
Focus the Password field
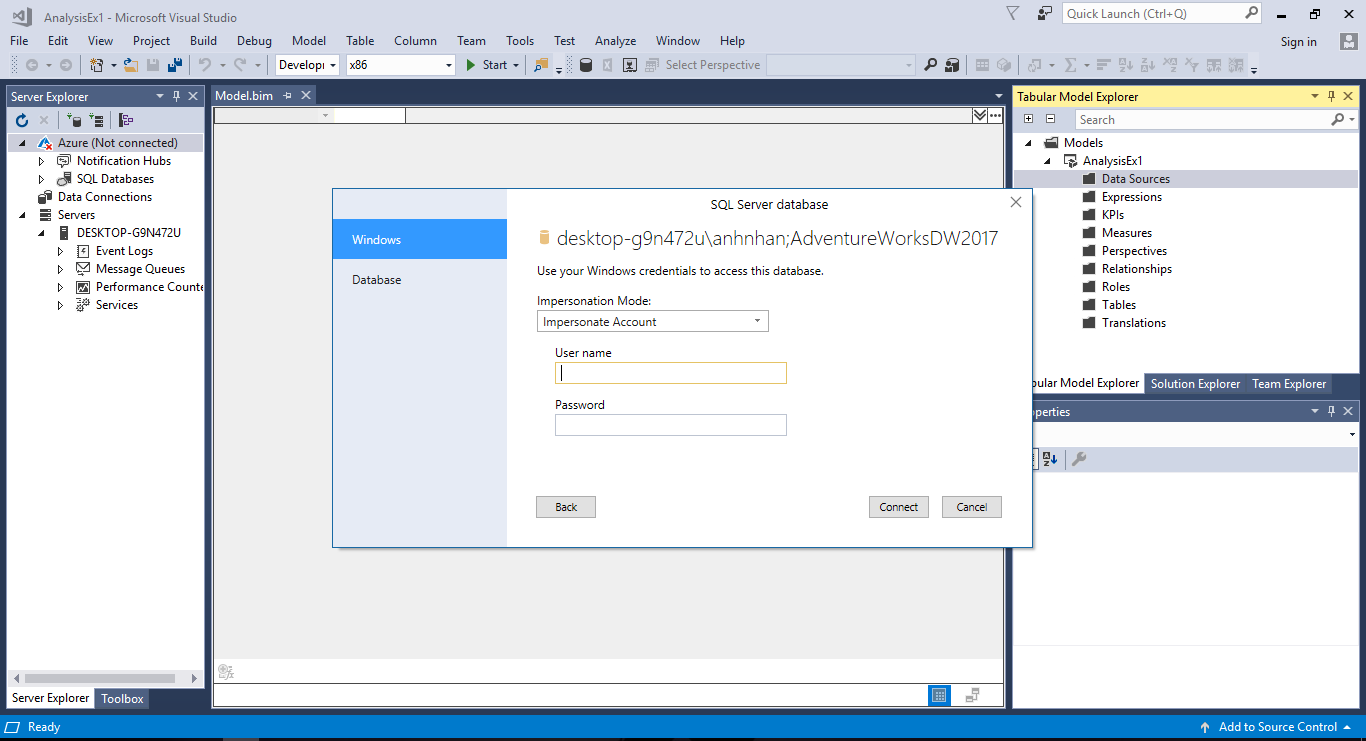point(671,425)
